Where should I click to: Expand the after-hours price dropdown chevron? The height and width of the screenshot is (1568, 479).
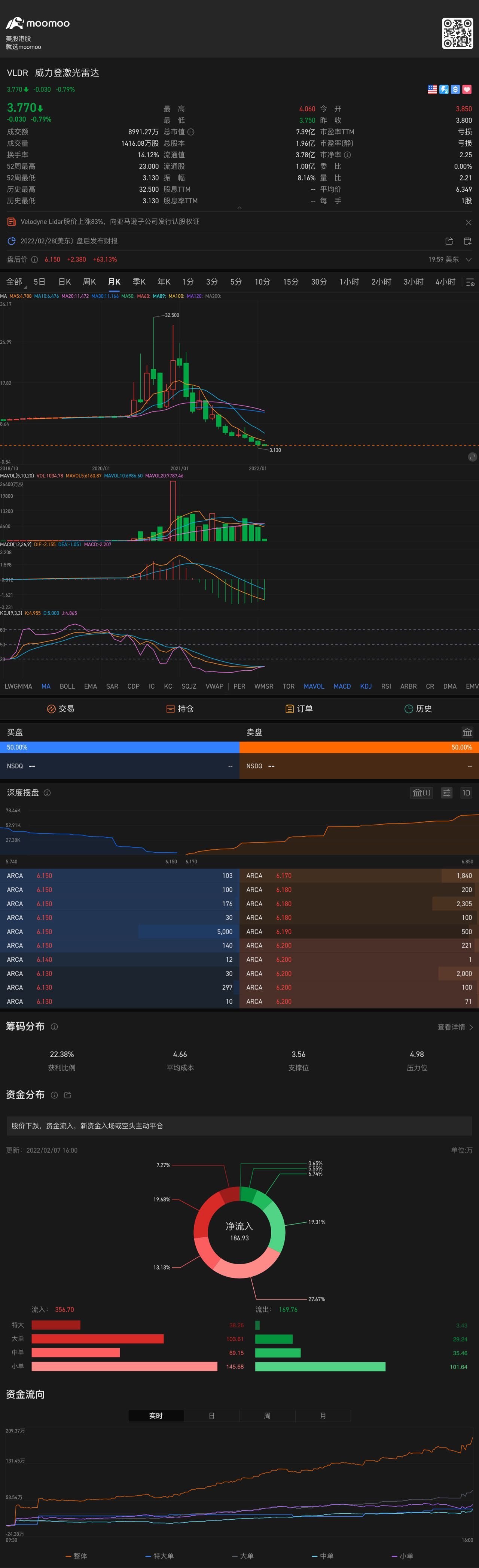coord(468,259)
